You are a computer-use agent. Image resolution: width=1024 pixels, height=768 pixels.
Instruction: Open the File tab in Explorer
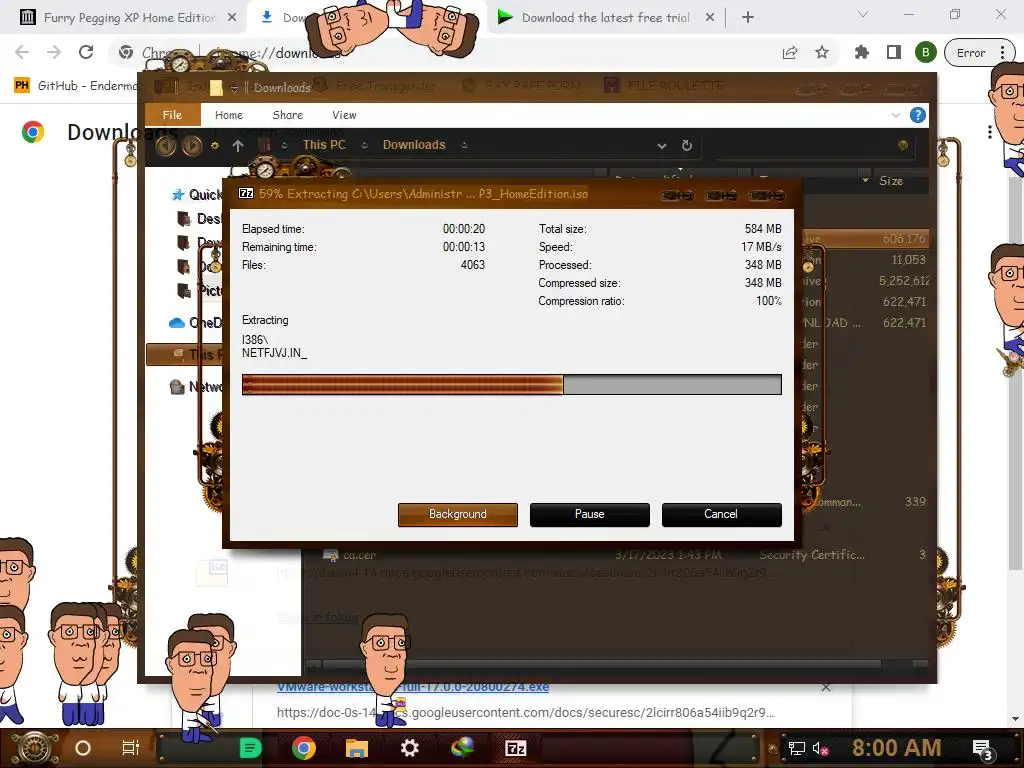point(172,115)
